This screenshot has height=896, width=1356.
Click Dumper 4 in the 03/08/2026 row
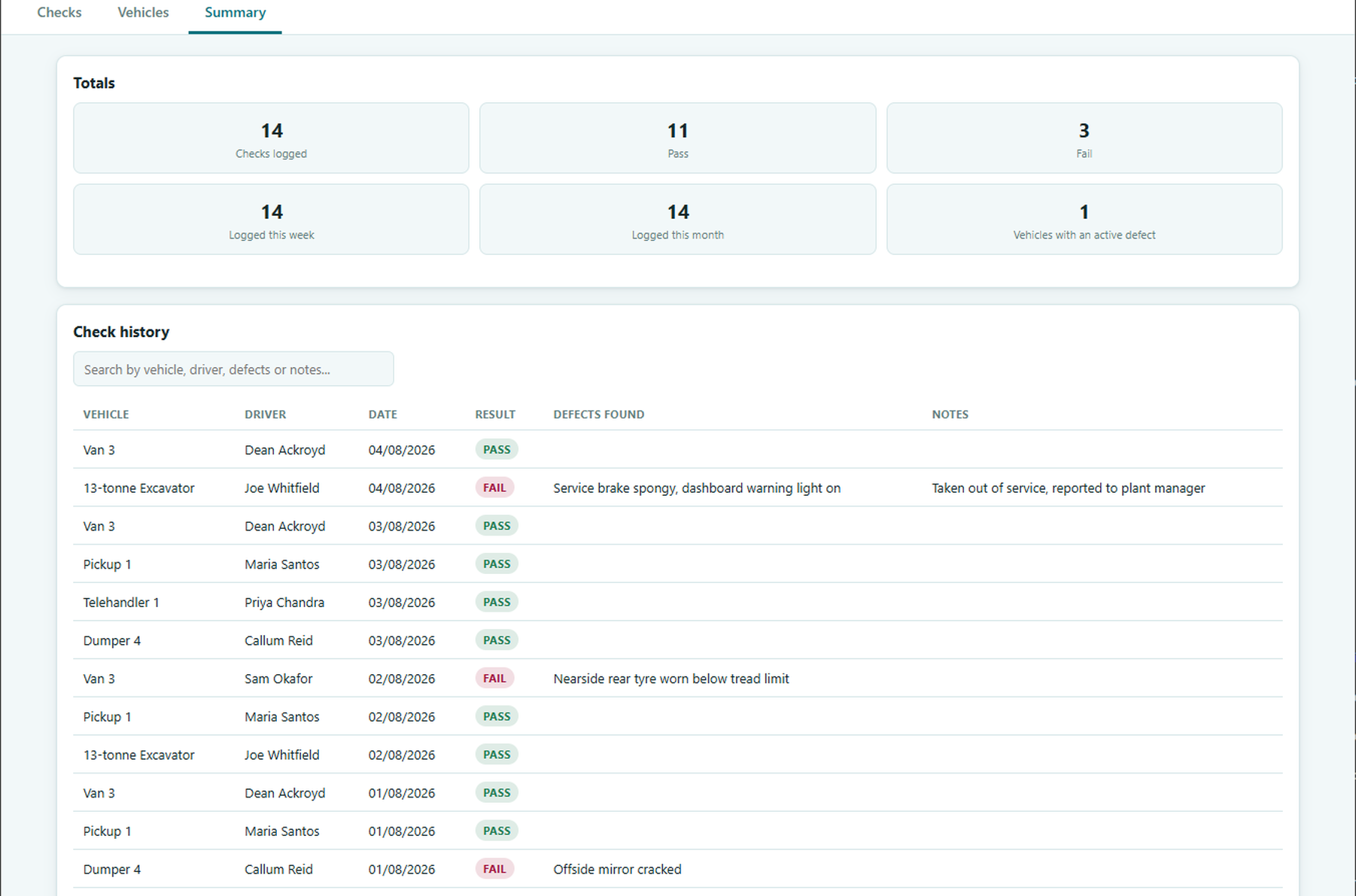tap(111, 641)
